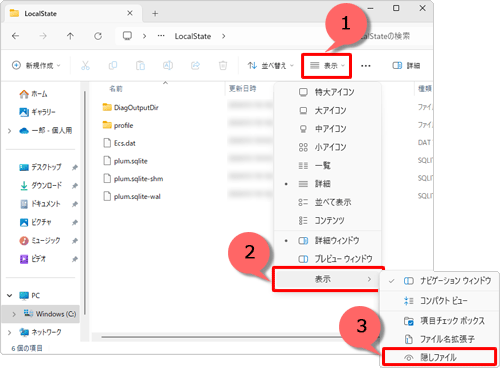
Task: Go back with the left arrow
Action: tap(15, 36)
